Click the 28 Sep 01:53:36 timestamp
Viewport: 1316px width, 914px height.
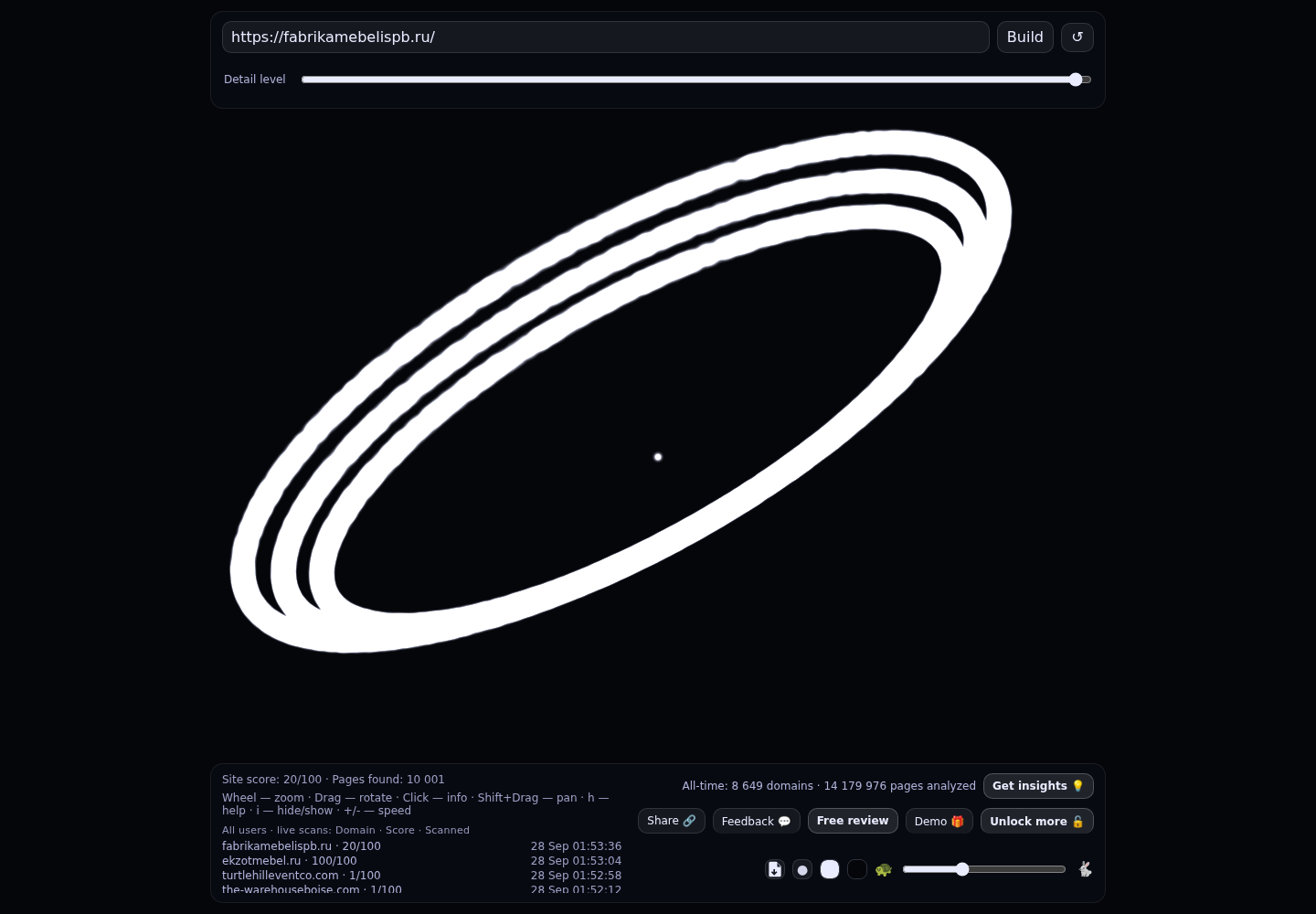[576, 846]
